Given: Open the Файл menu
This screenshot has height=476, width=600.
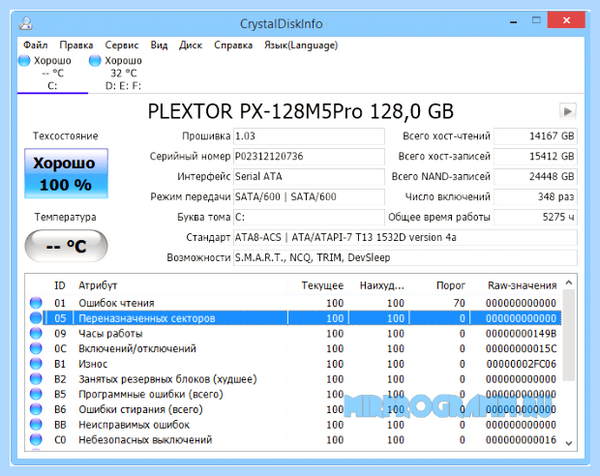Looking at the screenshot, I should pyautogui.click(x=35, y=45).
